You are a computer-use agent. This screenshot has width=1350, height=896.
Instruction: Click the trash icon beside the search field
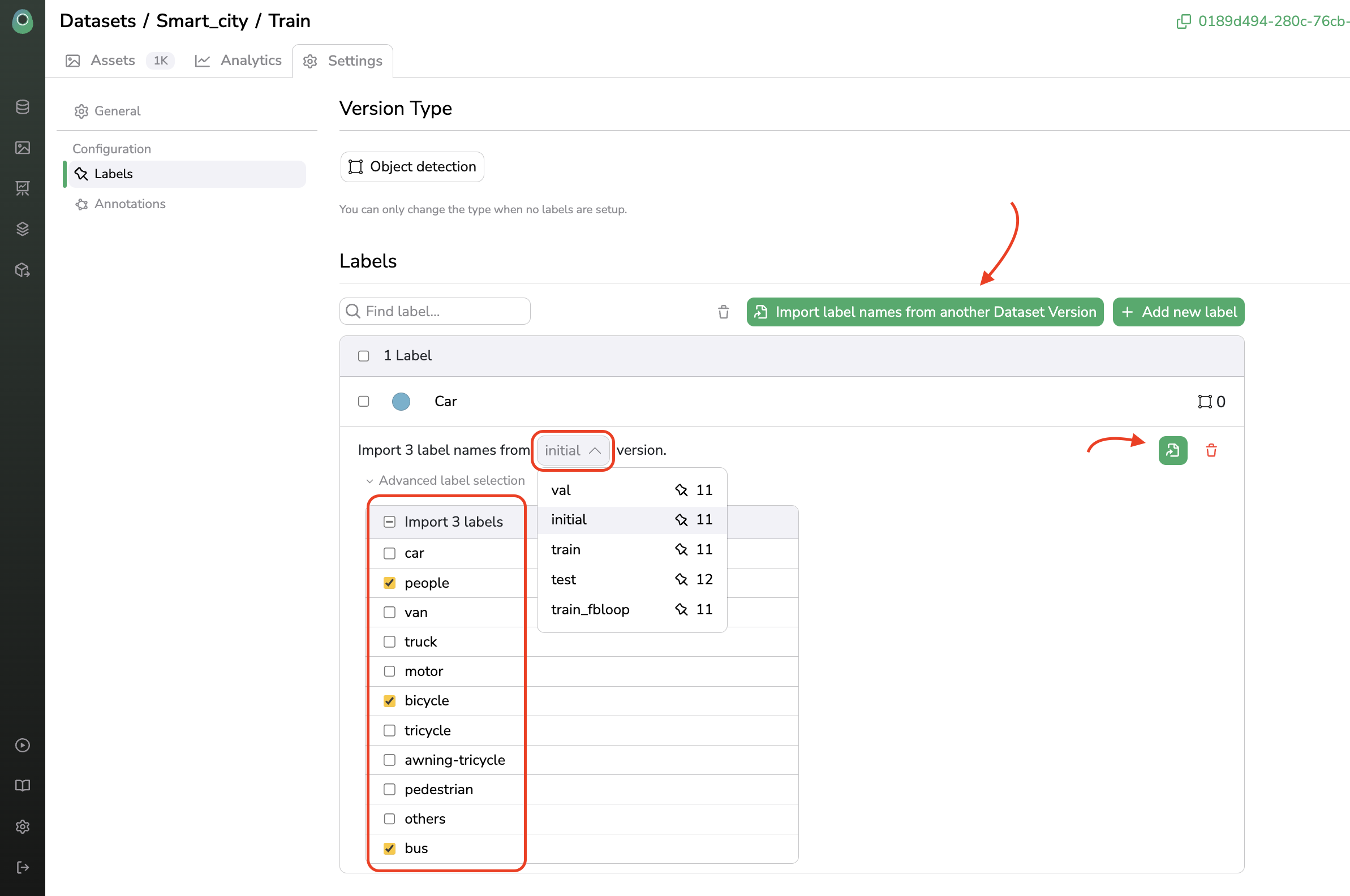[724, 312]
